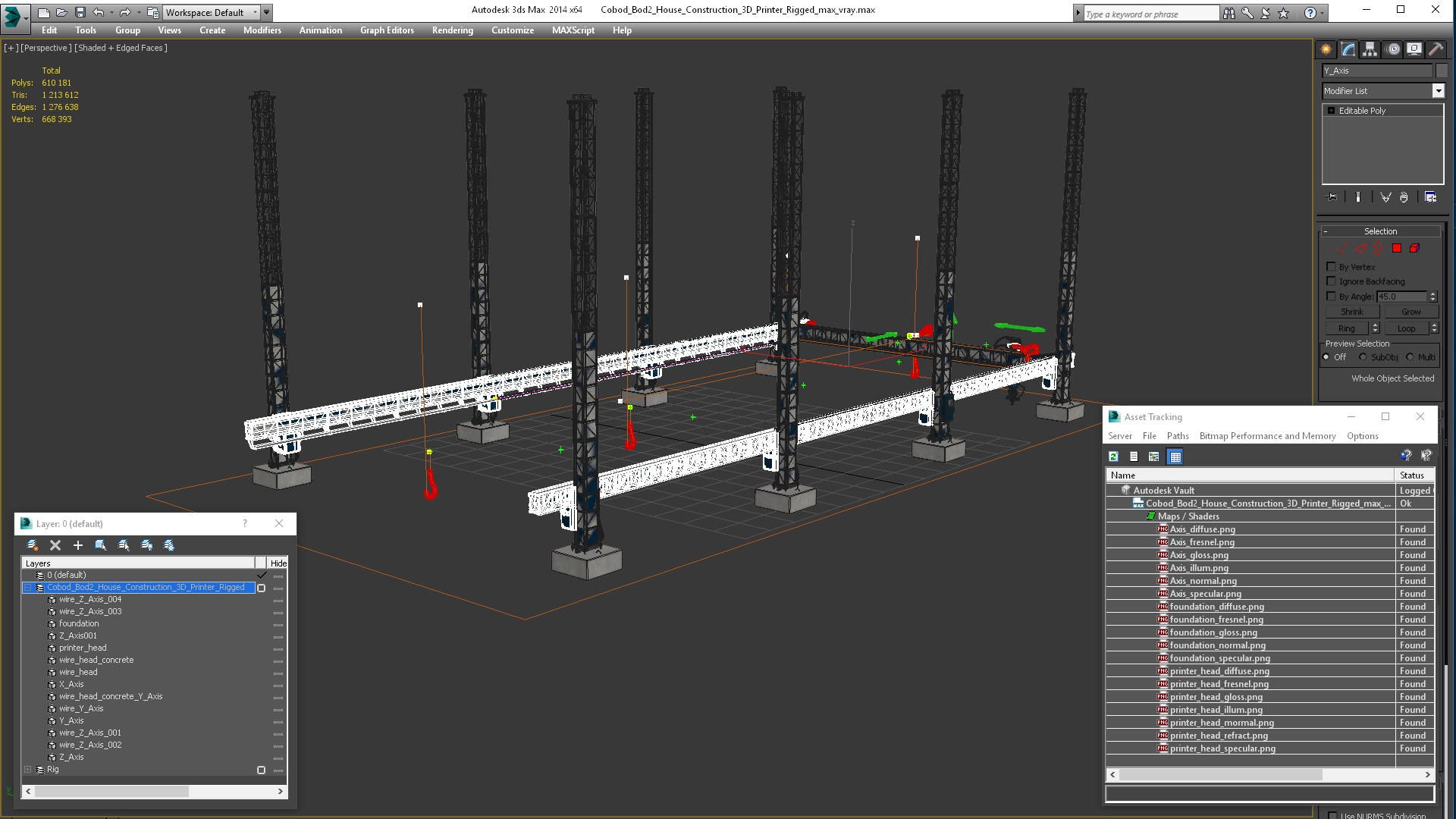This screenshot has height=819, width=1456.
Task: Click Configure Modifier Sets icon
Action: click(1430, 197)
